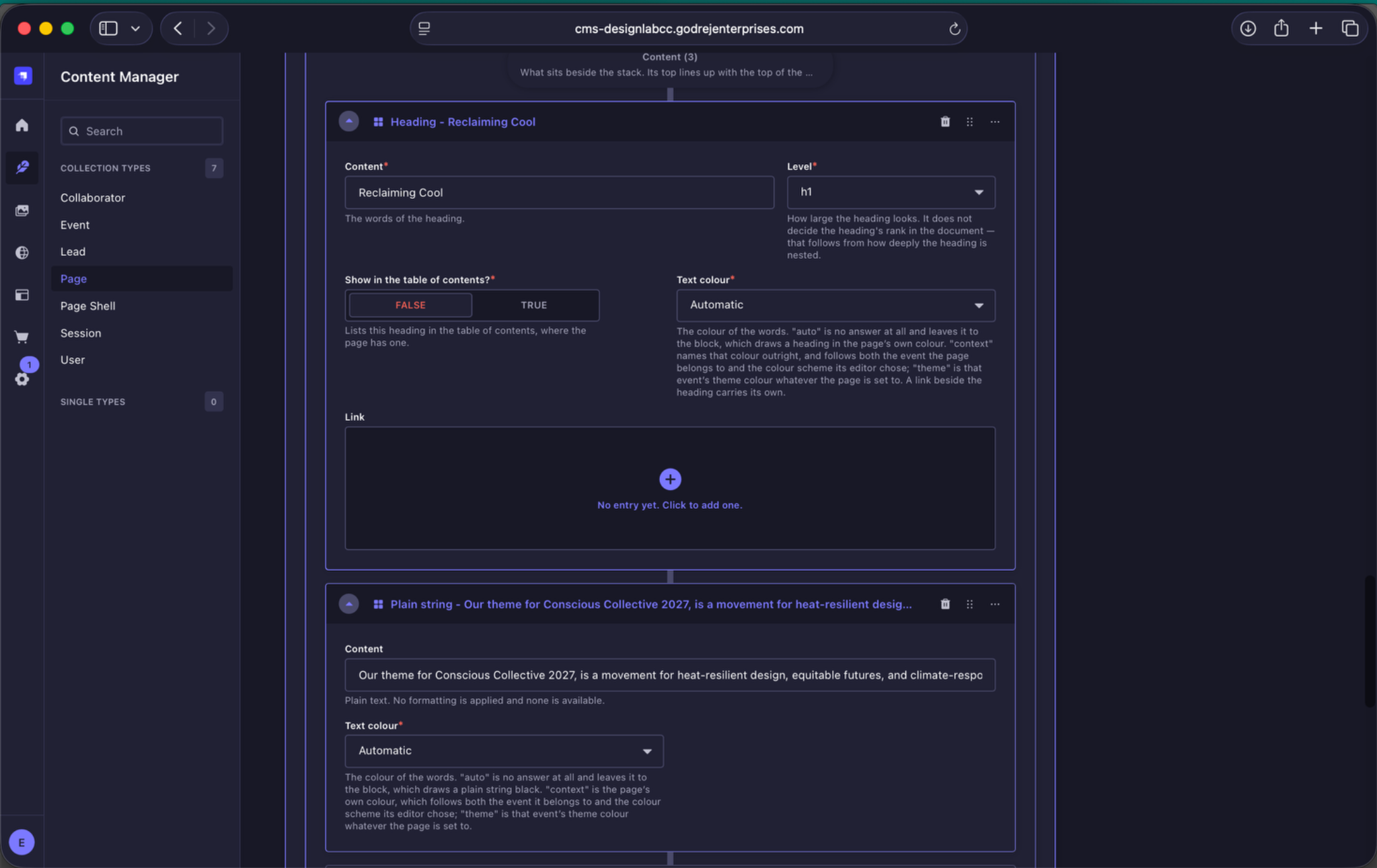The width and height of the screenshot is (1377, 868).
Task: Select Event collection type
Action: [x=75, y=225]
